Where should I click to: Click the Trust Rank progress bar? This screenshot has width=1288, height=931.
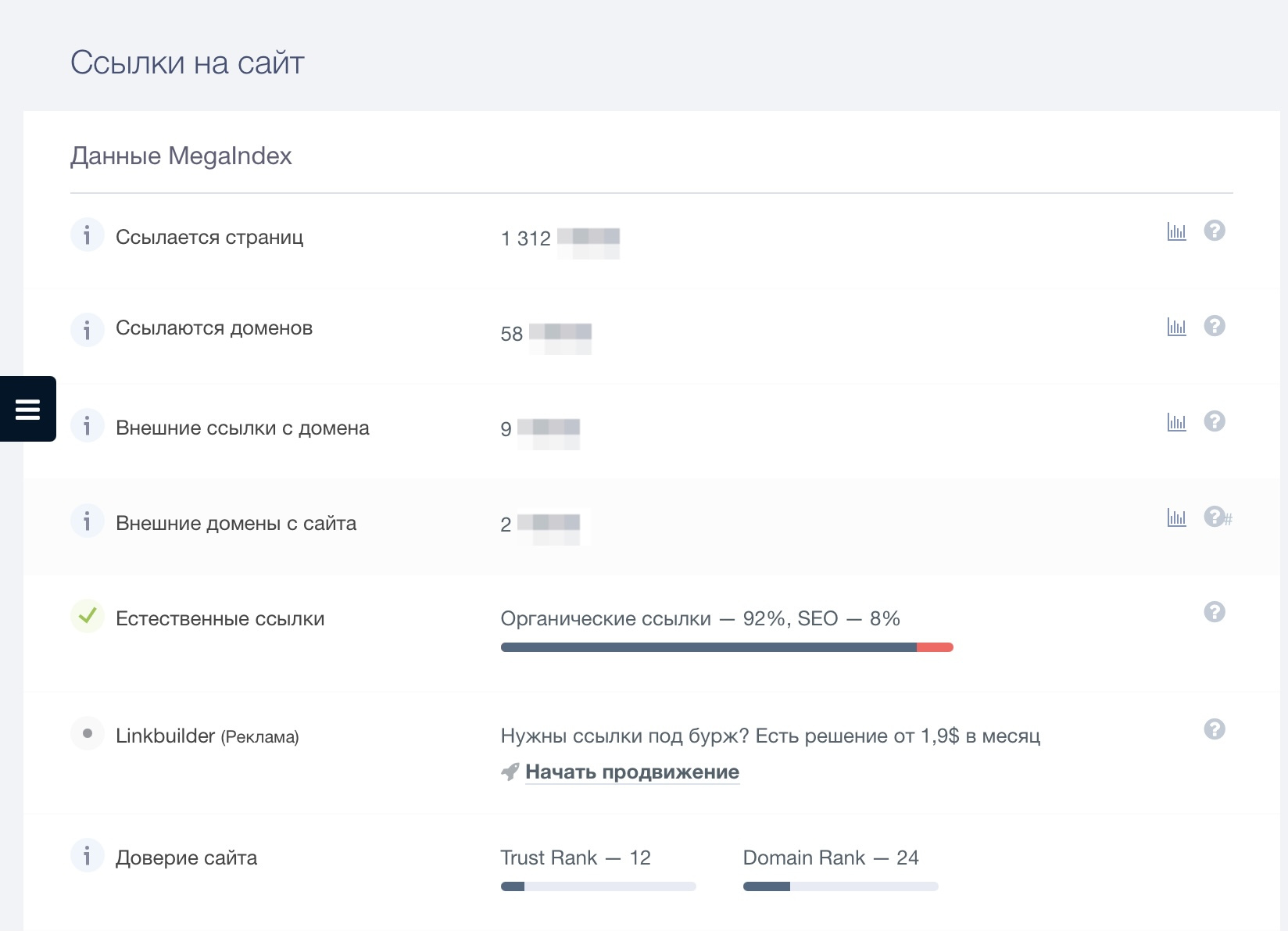click(x=598, y=886)
